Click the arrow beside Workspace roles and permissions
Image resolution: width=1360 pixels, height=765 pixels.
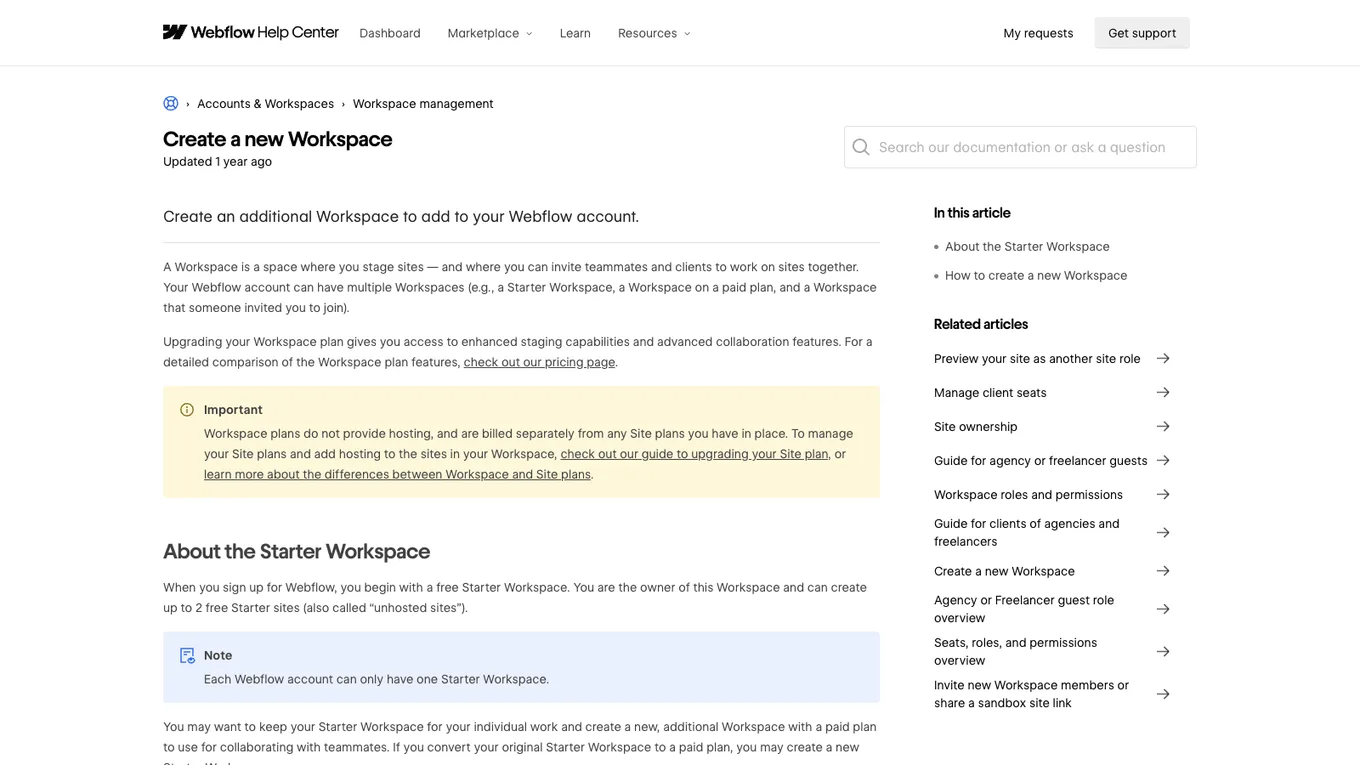1163,494
